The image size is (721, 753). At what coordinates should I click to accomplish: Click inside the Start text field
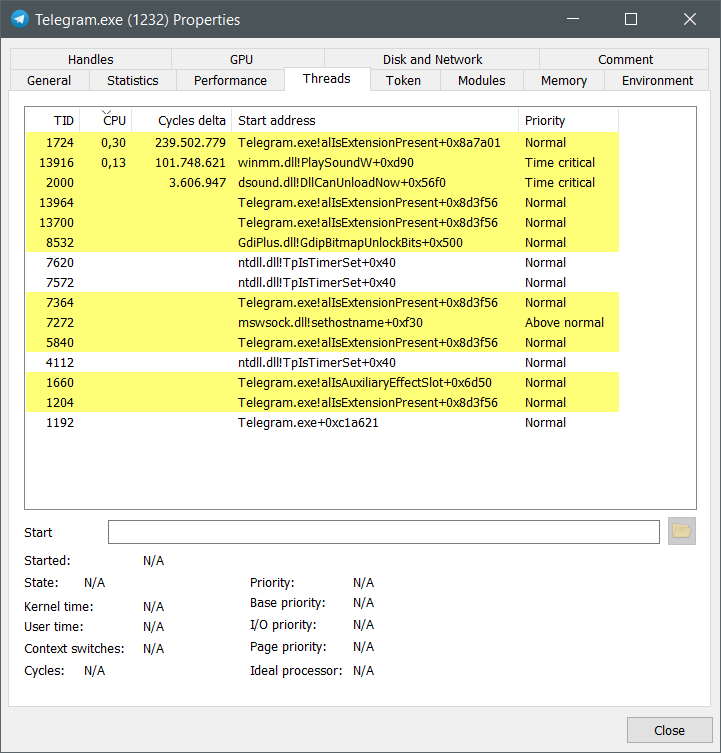383,532
